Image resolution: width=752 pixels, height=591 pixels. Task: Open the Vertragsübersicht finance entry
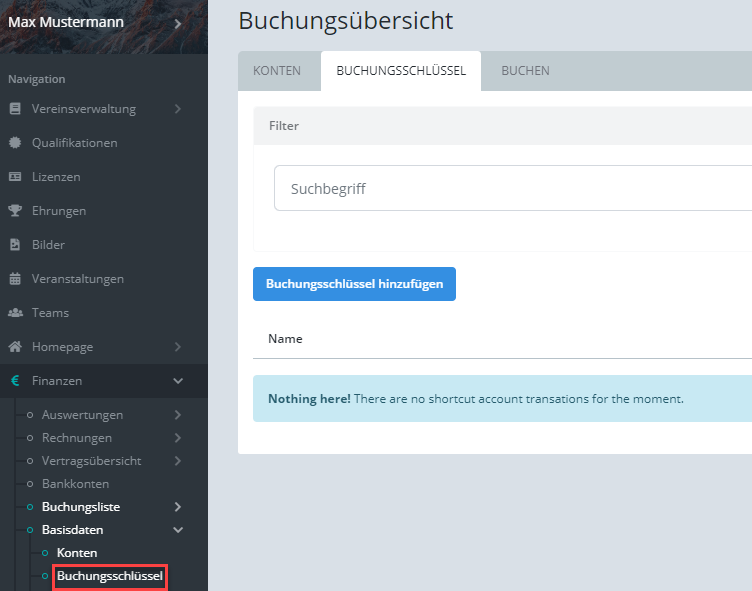pyautogui.click(x=92, y=461)
